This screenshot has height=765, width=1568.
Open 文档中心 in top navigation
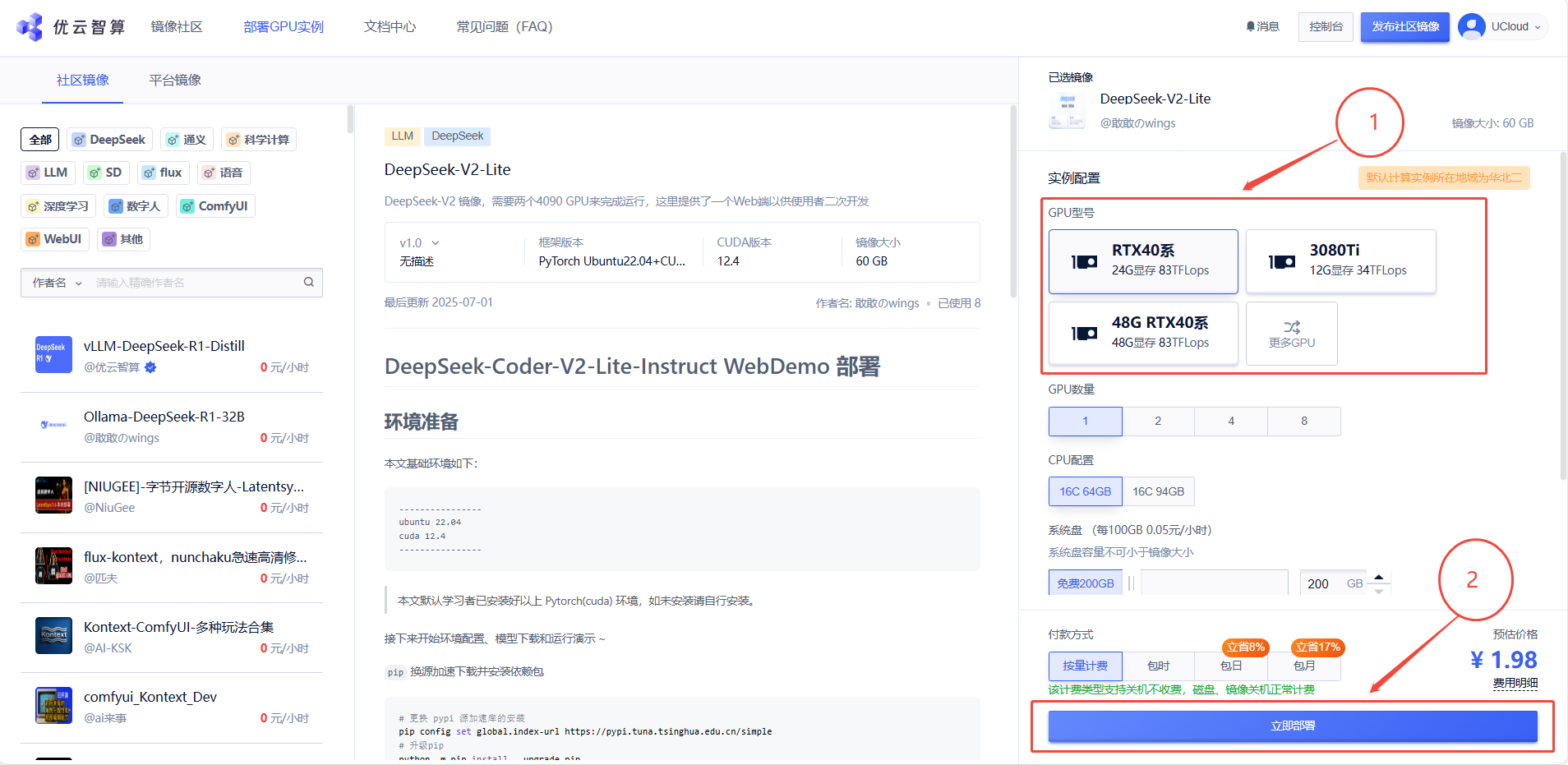click(x=390, y=27)
